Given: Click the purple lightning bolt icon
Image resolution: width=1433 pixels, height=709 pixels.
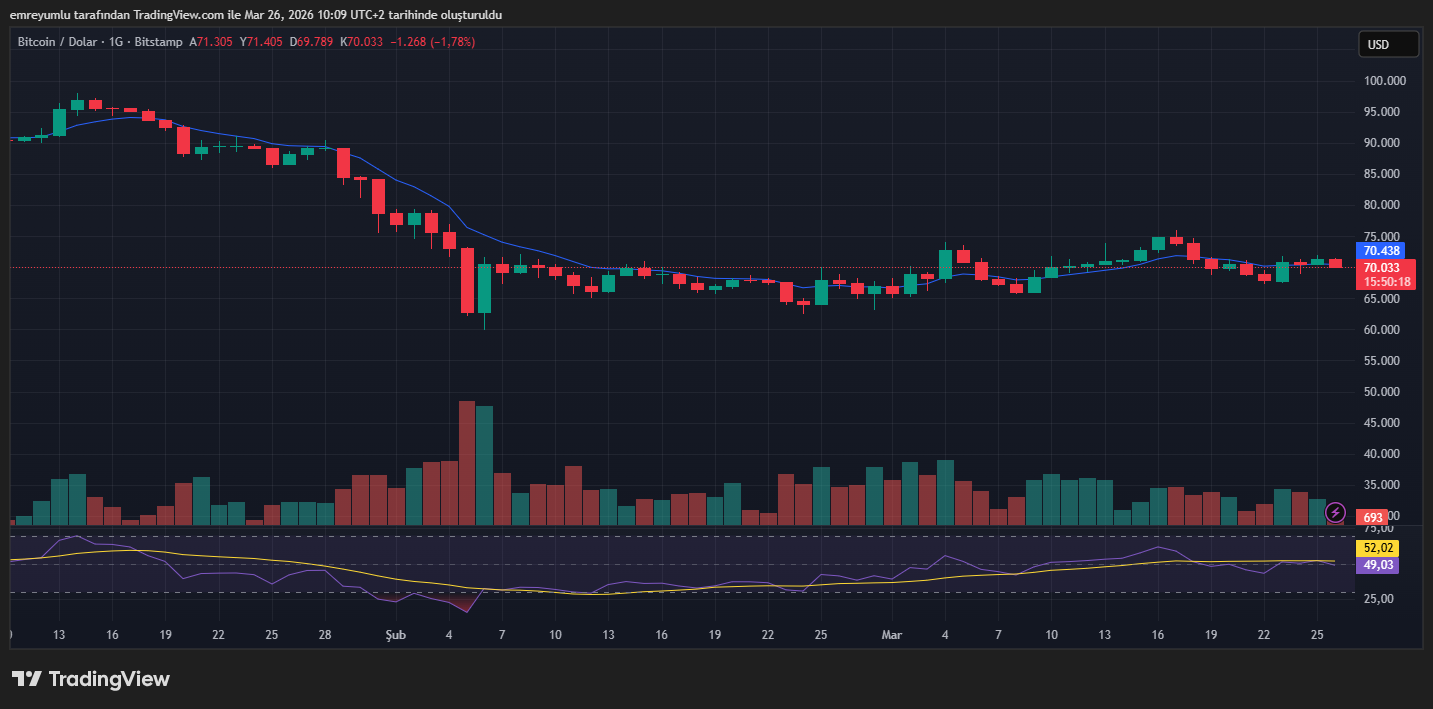Looking at the screenshot, I should 1335,513.
